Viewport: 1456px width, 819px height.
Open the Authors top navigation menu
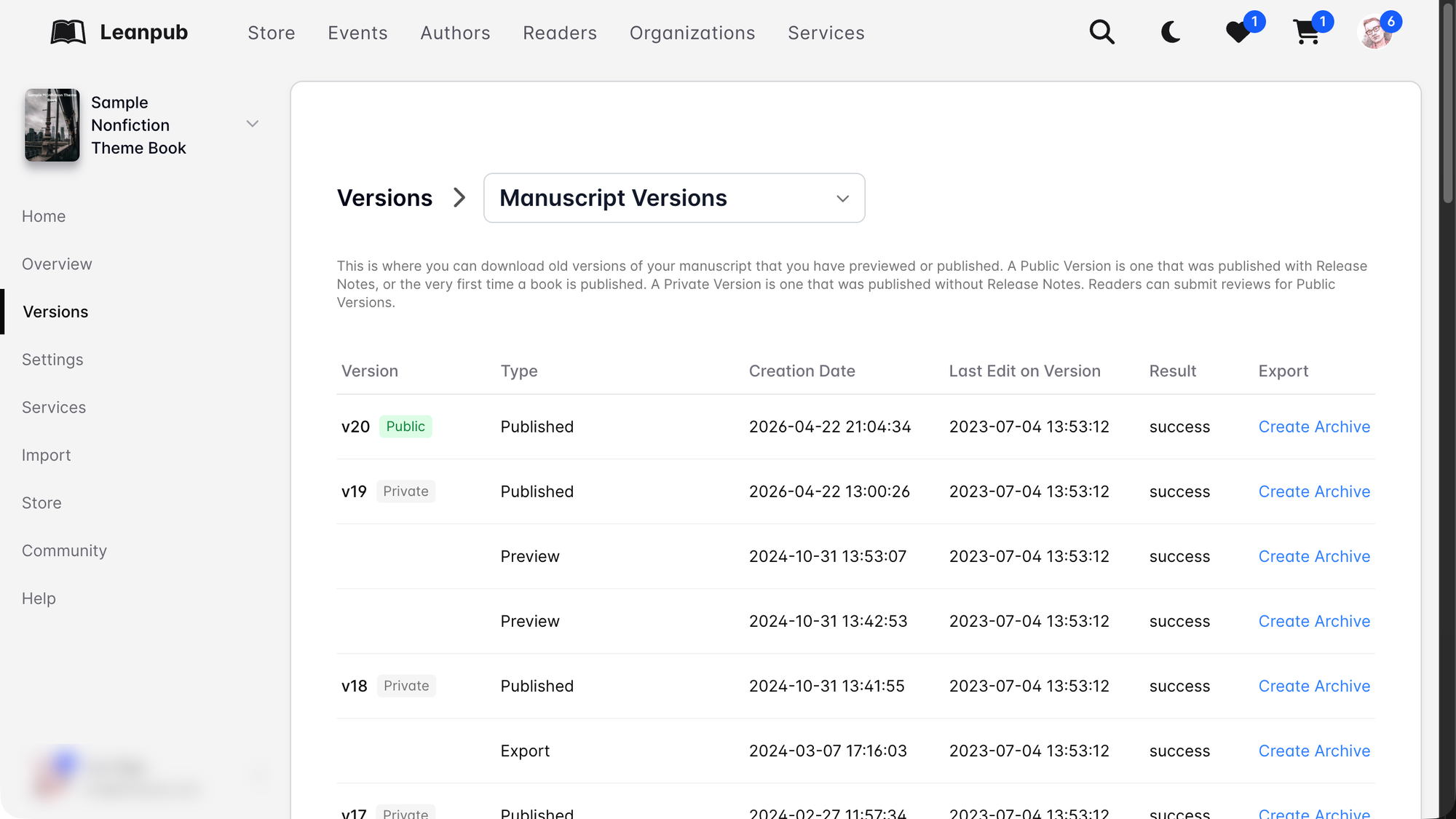click(x=455, y=33)
